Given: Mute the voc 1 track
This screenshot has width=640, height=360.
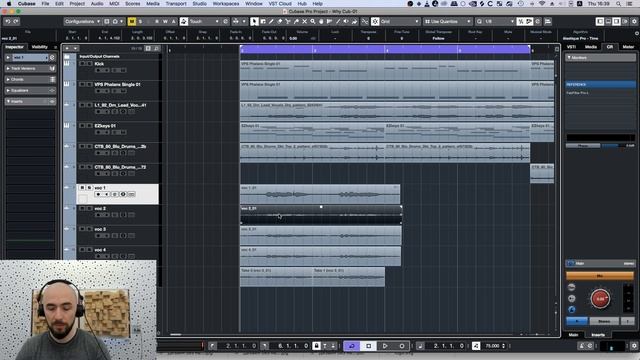Looking at the screenshot, I should pyautogui.click(x=82, y=188).
